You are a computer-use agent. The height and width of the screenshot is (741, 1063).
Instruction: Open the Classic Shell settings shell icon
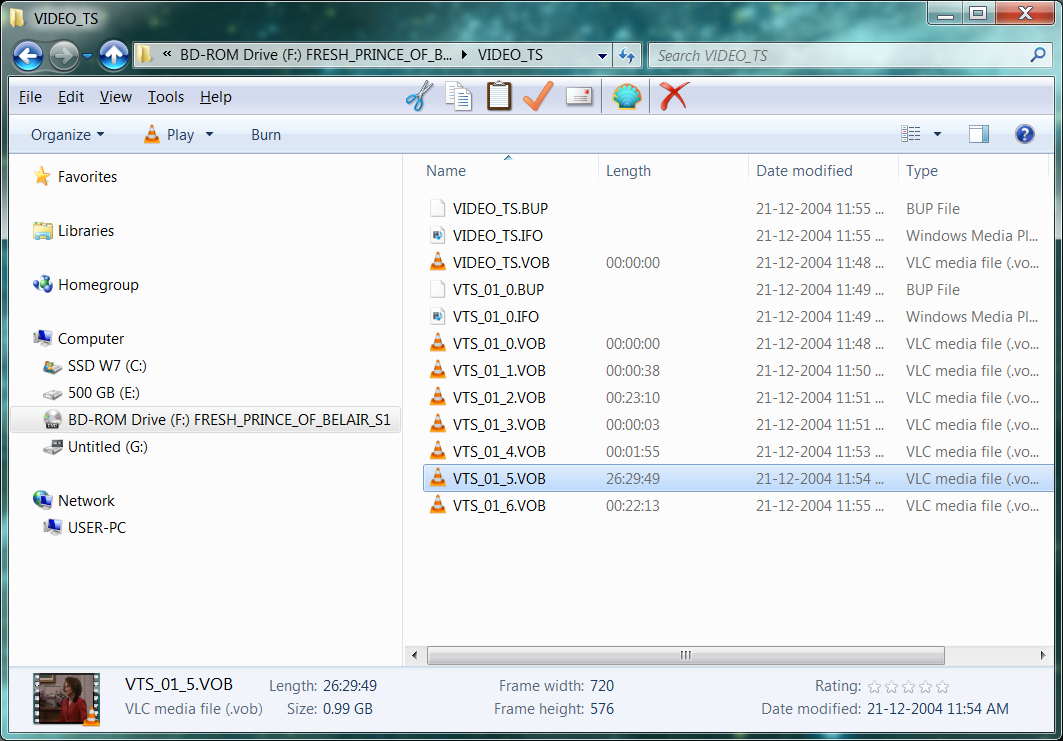626,96
